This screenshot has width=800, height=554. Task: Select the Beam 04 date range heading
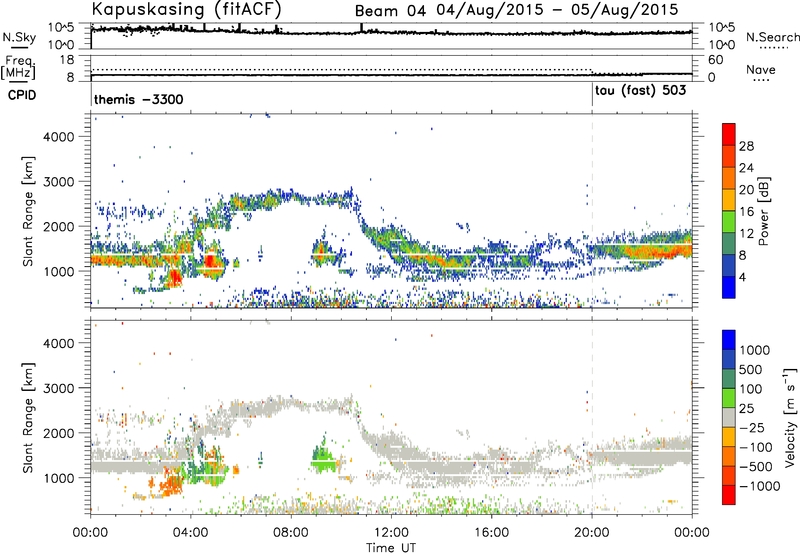pos(517,10)
